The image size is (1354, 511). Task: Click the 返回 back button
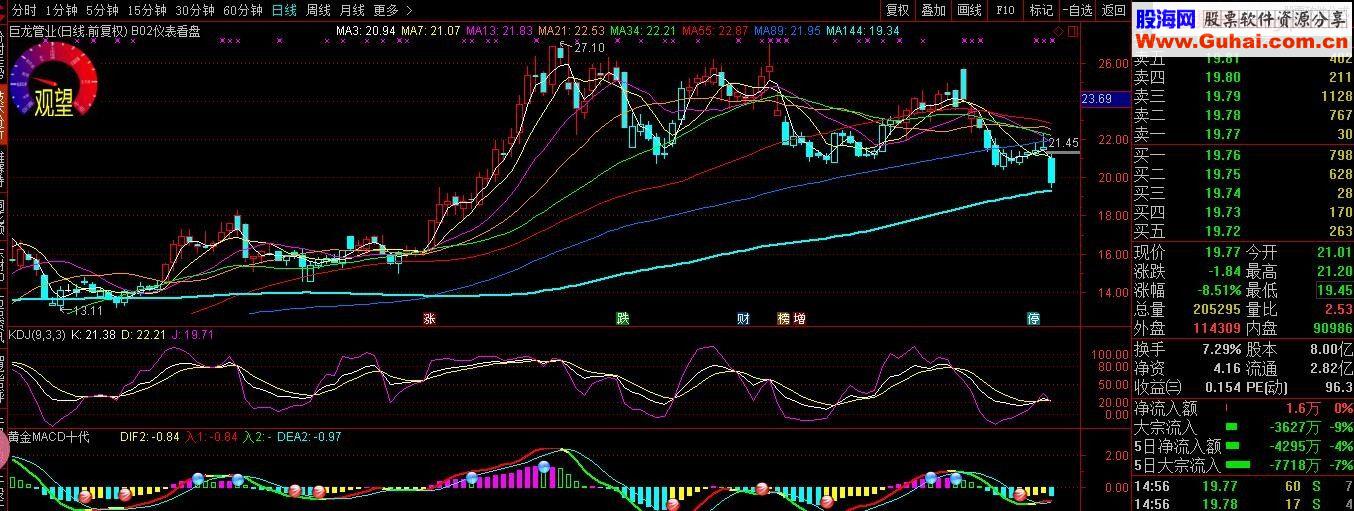(x=1113, y=10)
